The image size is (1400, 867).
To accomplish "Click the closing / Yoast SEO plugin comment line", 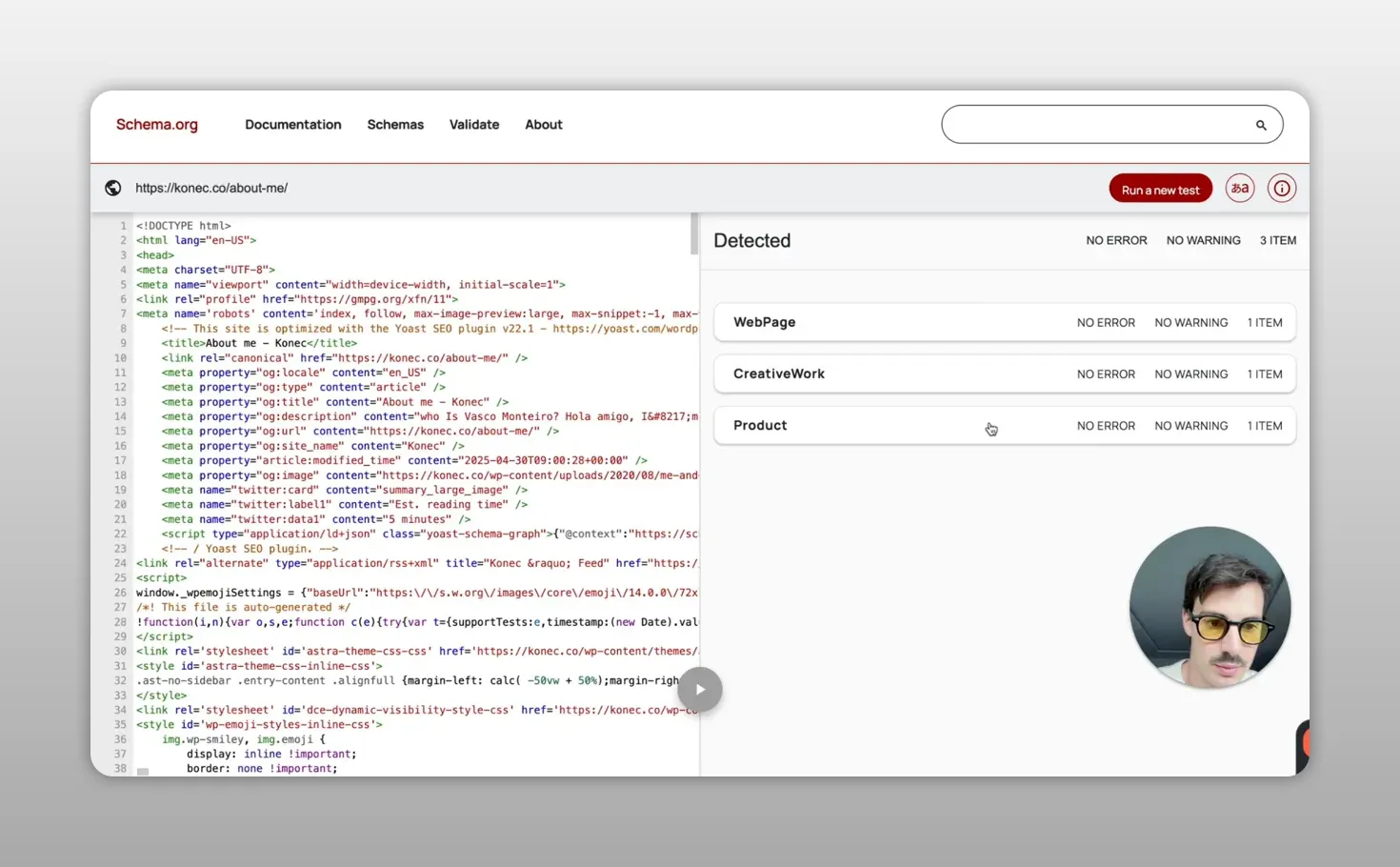I will coord(250,549).
